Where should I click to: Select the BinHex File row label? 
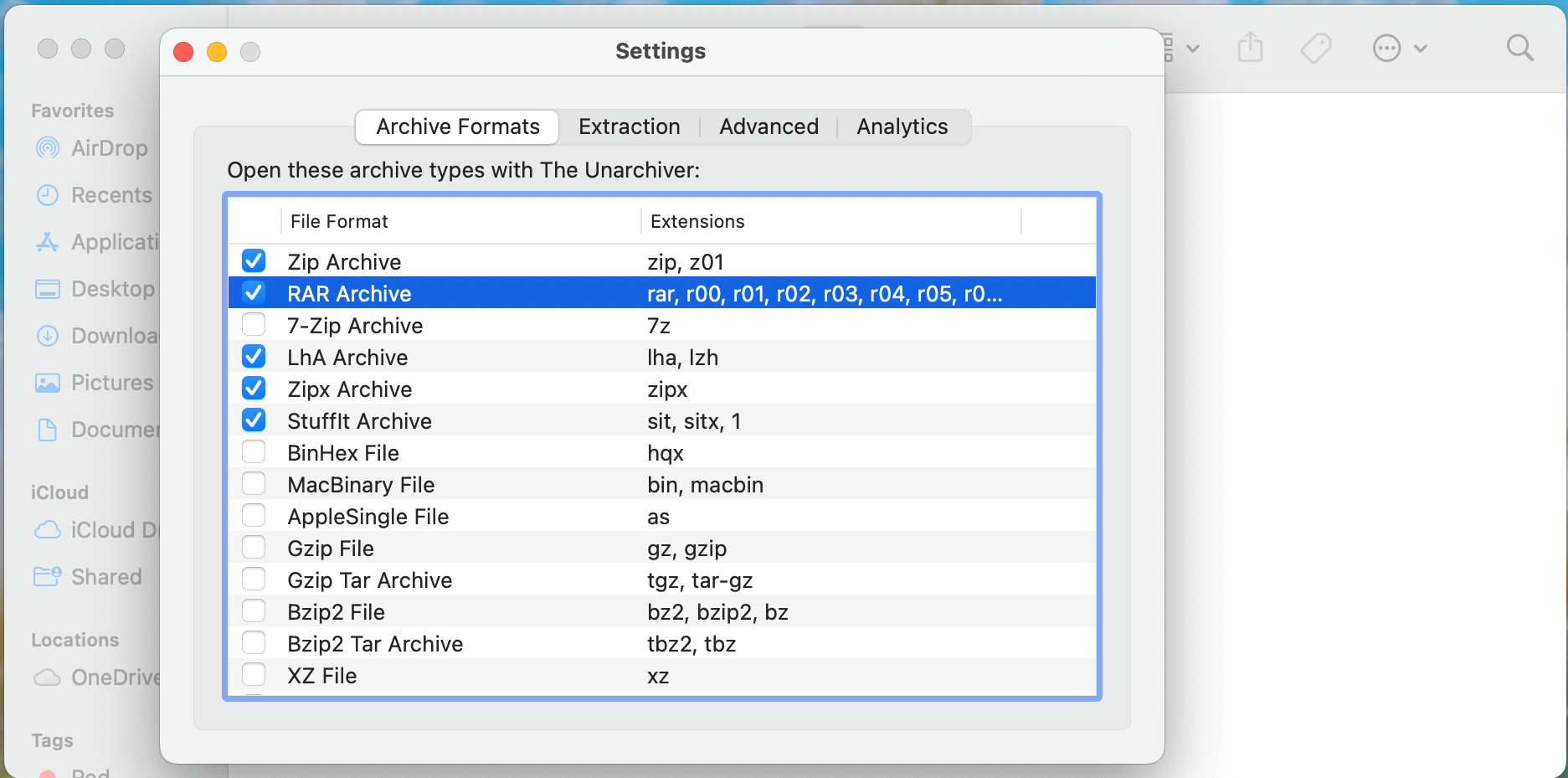point(343,453)
